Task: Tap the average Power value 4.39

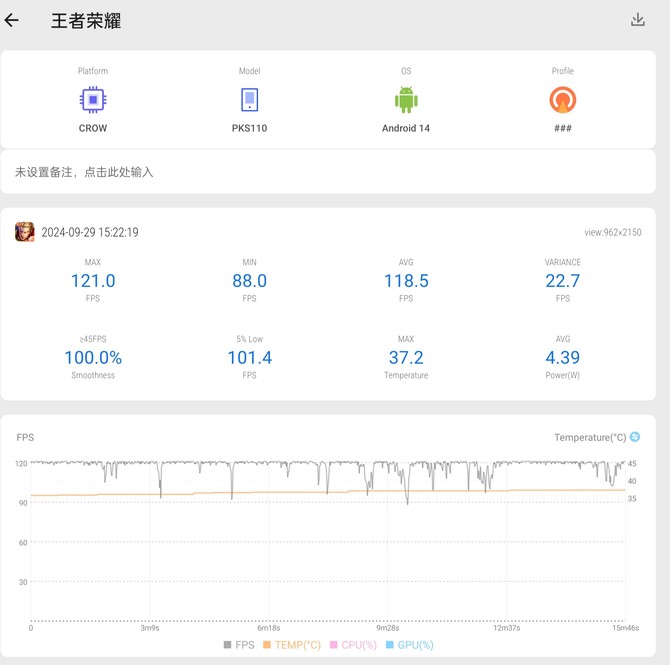Action: (562, 357)
